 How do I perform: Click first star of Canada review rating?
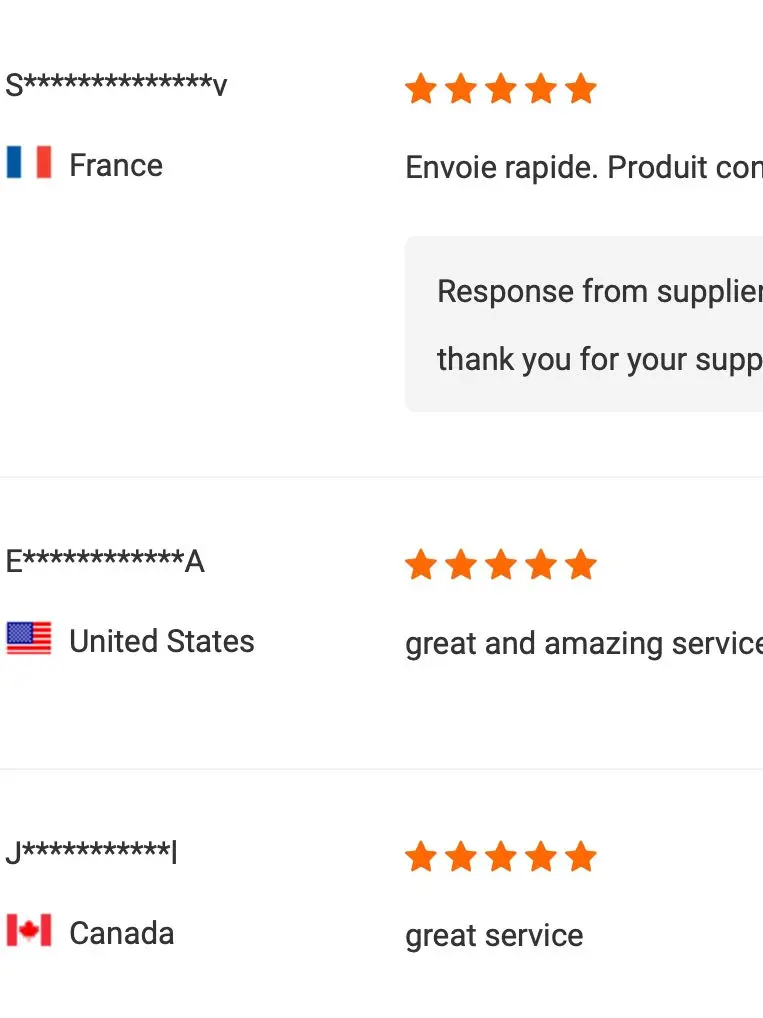[421, 857]
